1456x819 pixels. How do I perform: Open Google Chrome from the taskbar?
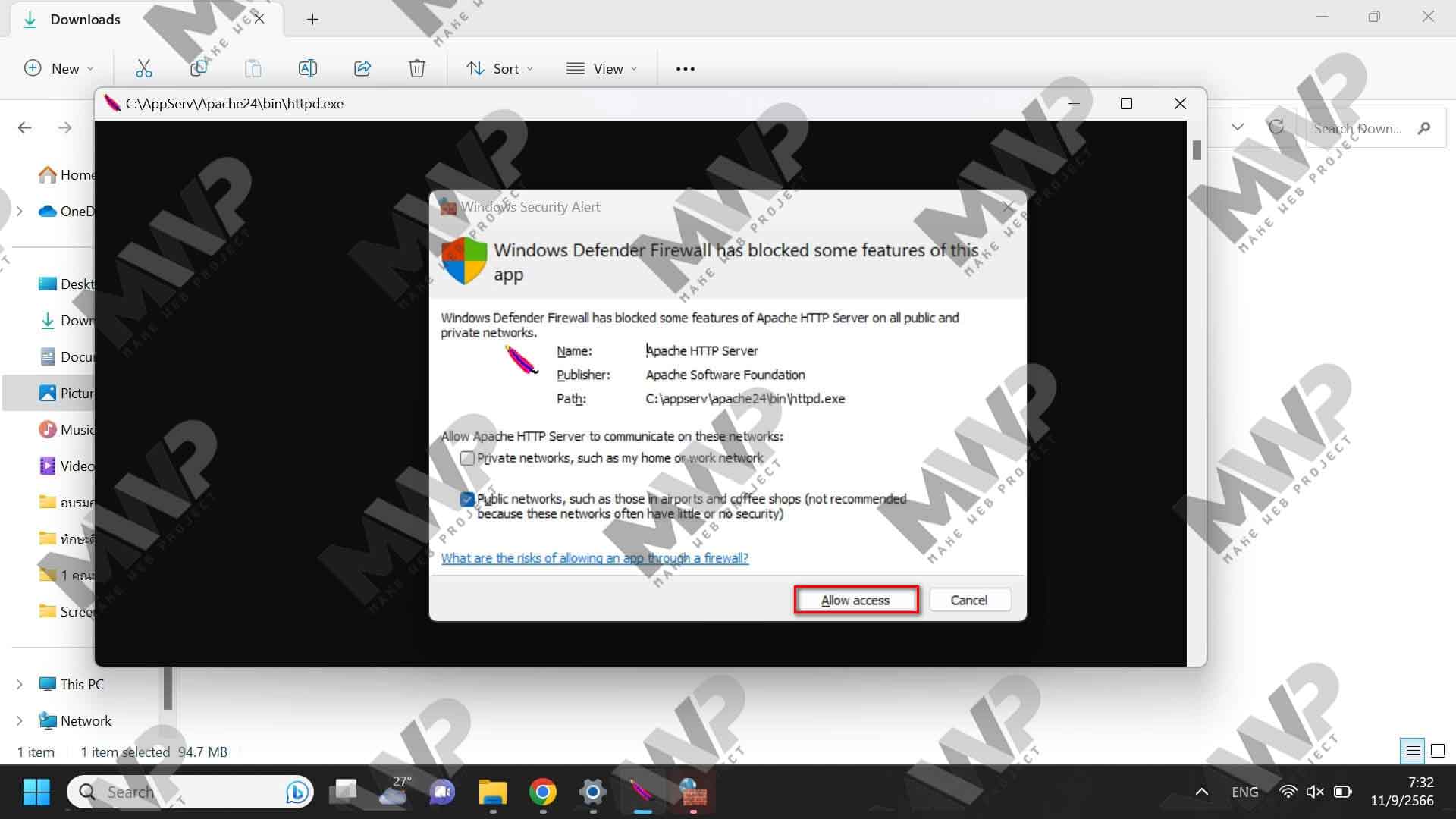tap(543, 792)
